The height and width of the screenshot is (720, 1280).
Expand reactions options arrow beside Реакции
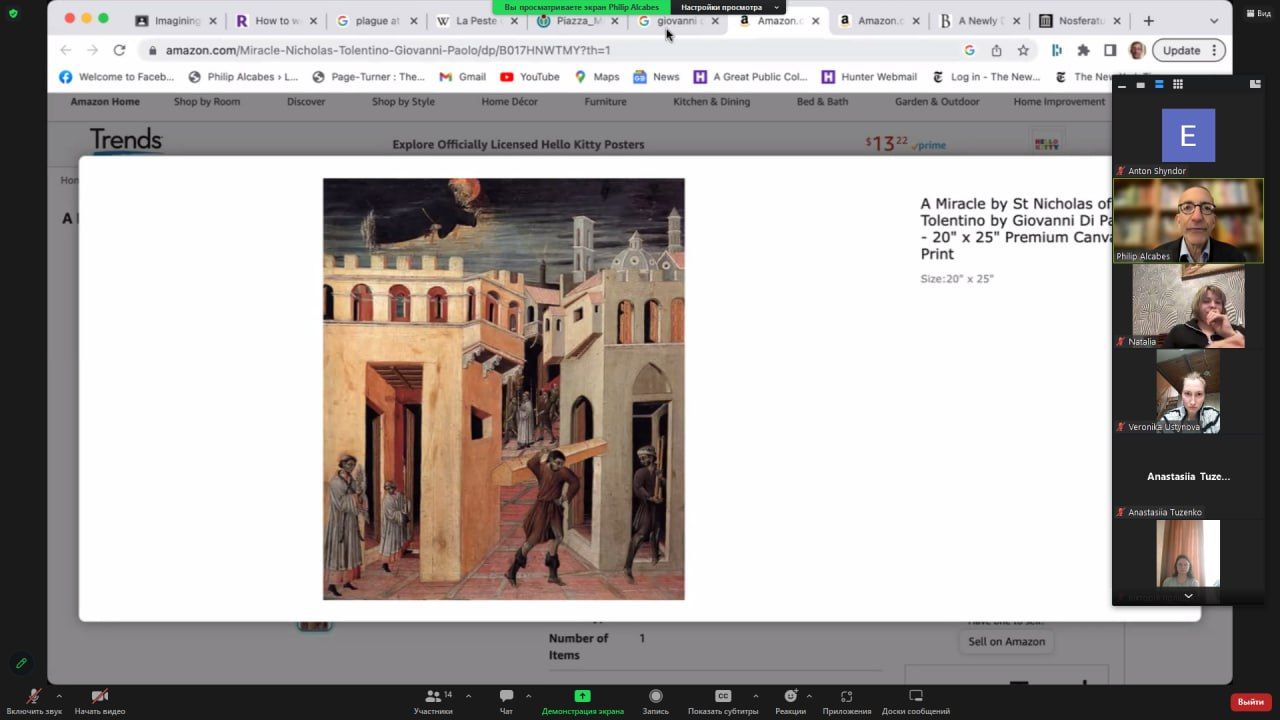pyautogui.click(x=808, y=696)
